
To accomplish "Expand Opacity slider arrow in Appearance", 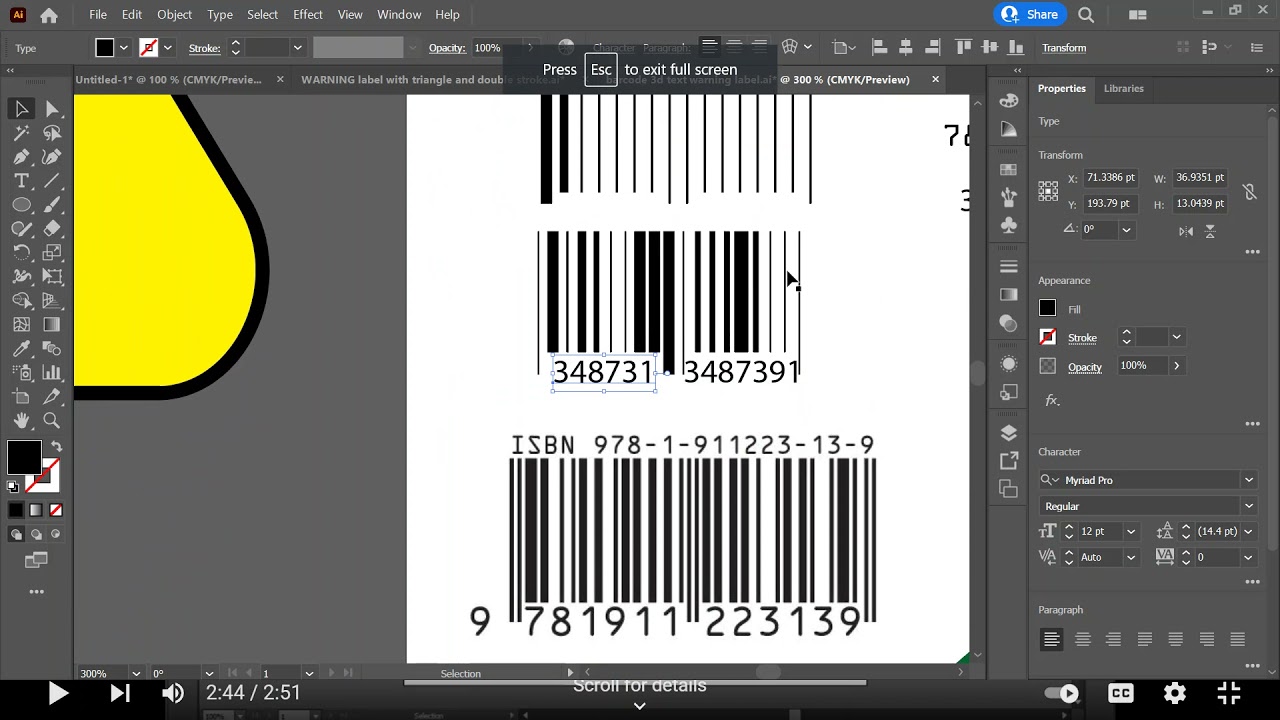I will coord(1176,366).
